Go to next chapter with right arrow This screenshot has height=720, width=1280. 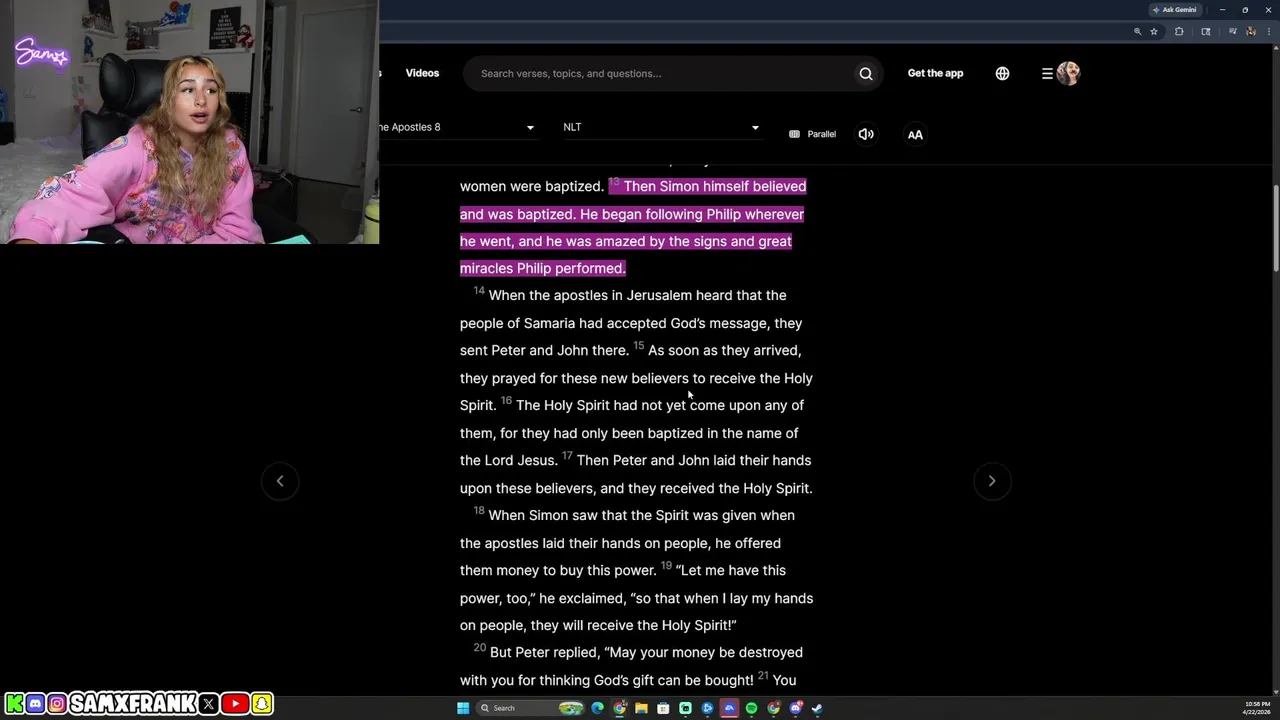point(992,481)
